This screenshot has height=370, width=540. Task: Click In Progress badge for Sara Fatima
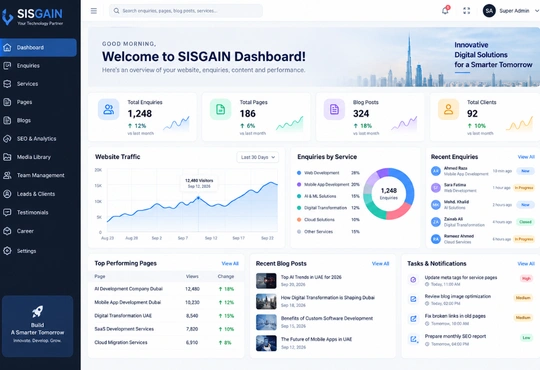point(524,188)
